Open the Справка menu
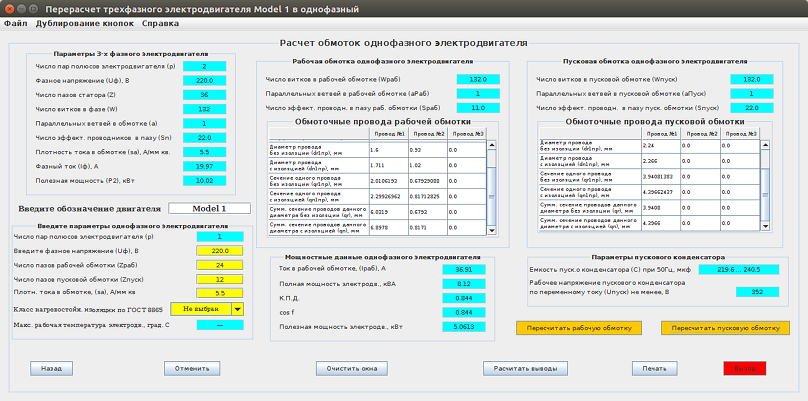This screenshot has height=401, width=808. pos(161,22)
